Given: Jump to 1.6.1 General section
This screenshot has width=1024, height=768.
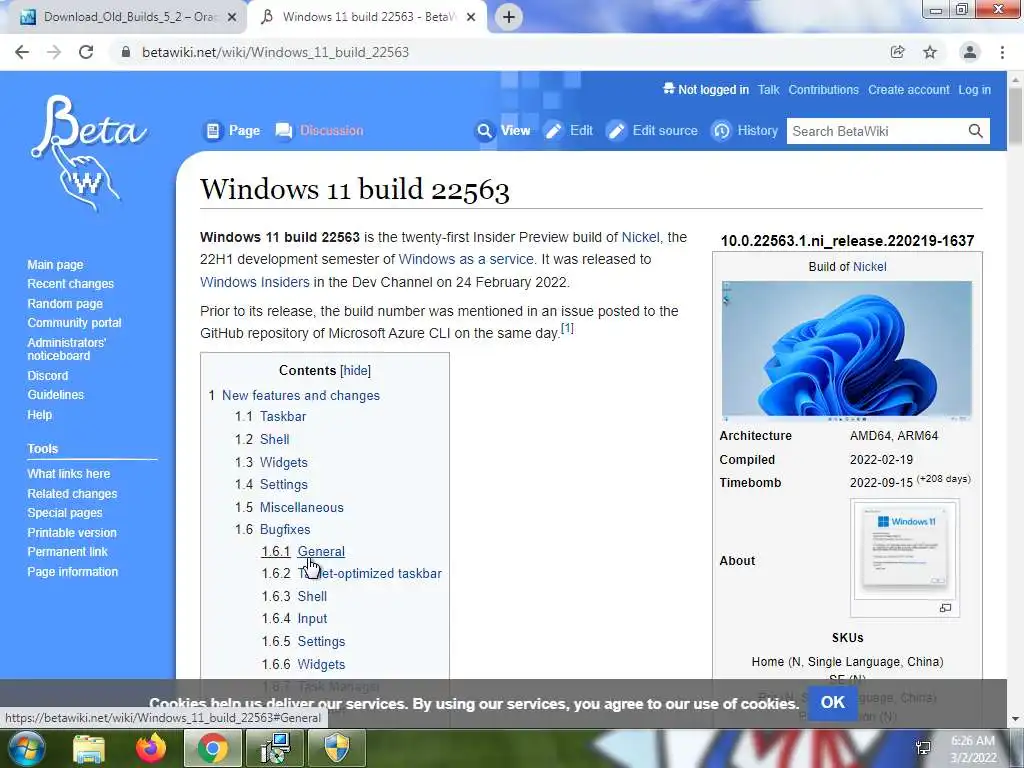Looking at the screenshot, I should 321,551.
